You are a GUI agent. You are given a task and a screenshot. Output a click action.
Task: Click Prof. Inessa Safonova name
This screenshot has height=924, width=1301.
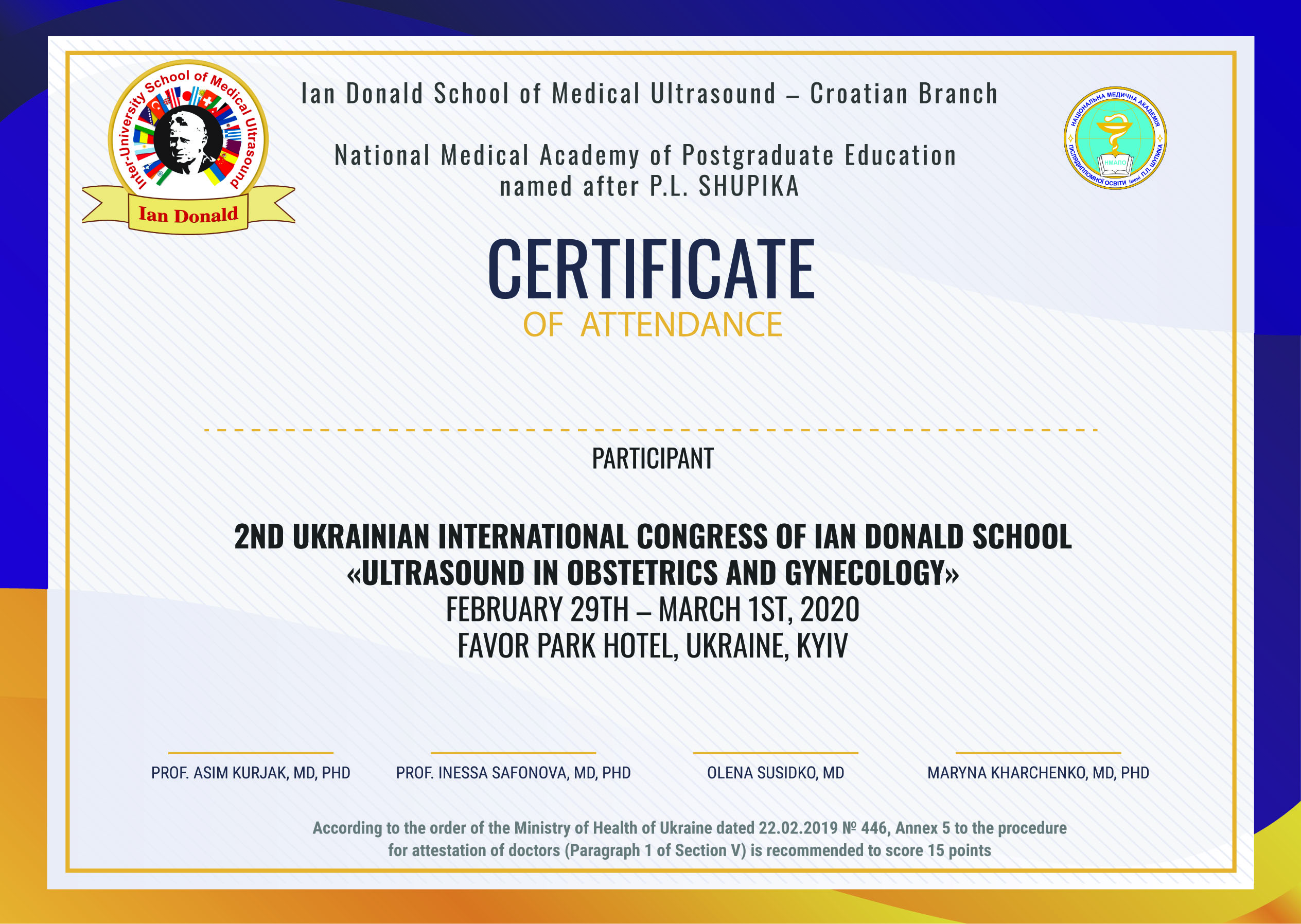[x=513, y=773]
